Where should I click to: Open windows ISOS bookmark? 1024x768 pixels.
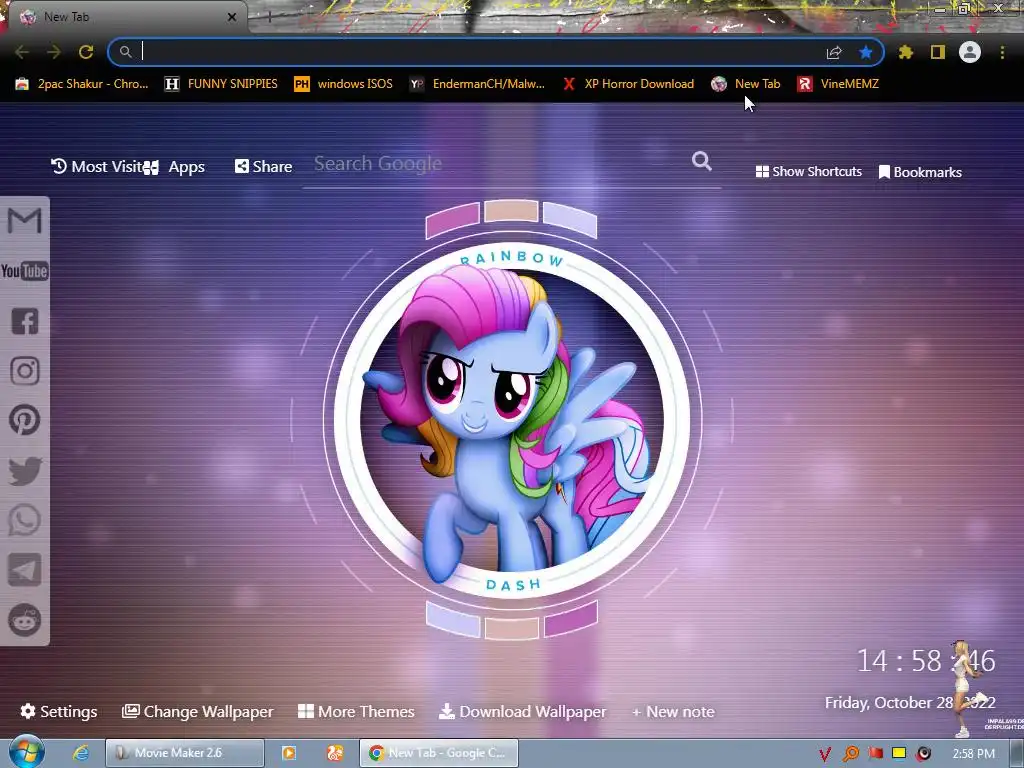coord(344,84)
